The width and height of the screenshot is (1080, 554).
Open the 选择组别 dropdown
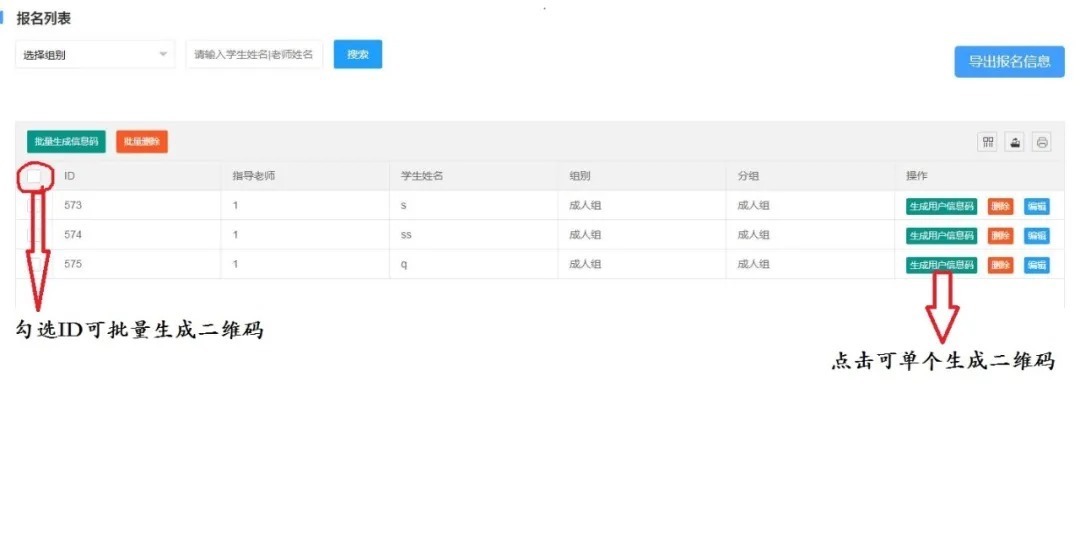point(95,54)
